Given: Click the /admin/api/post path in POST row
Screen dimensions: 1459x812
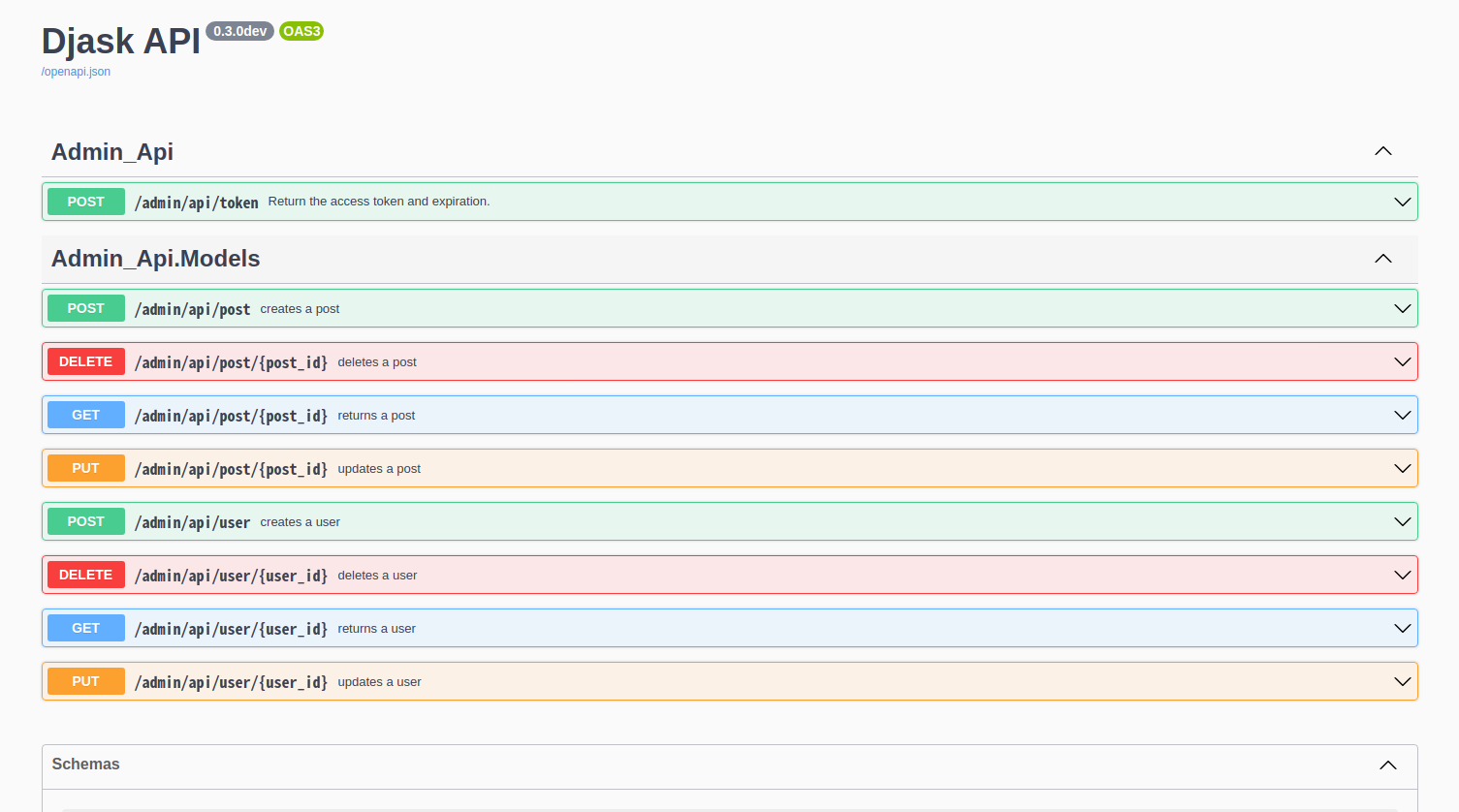Looking at the screenshot, I should (193, 309).
